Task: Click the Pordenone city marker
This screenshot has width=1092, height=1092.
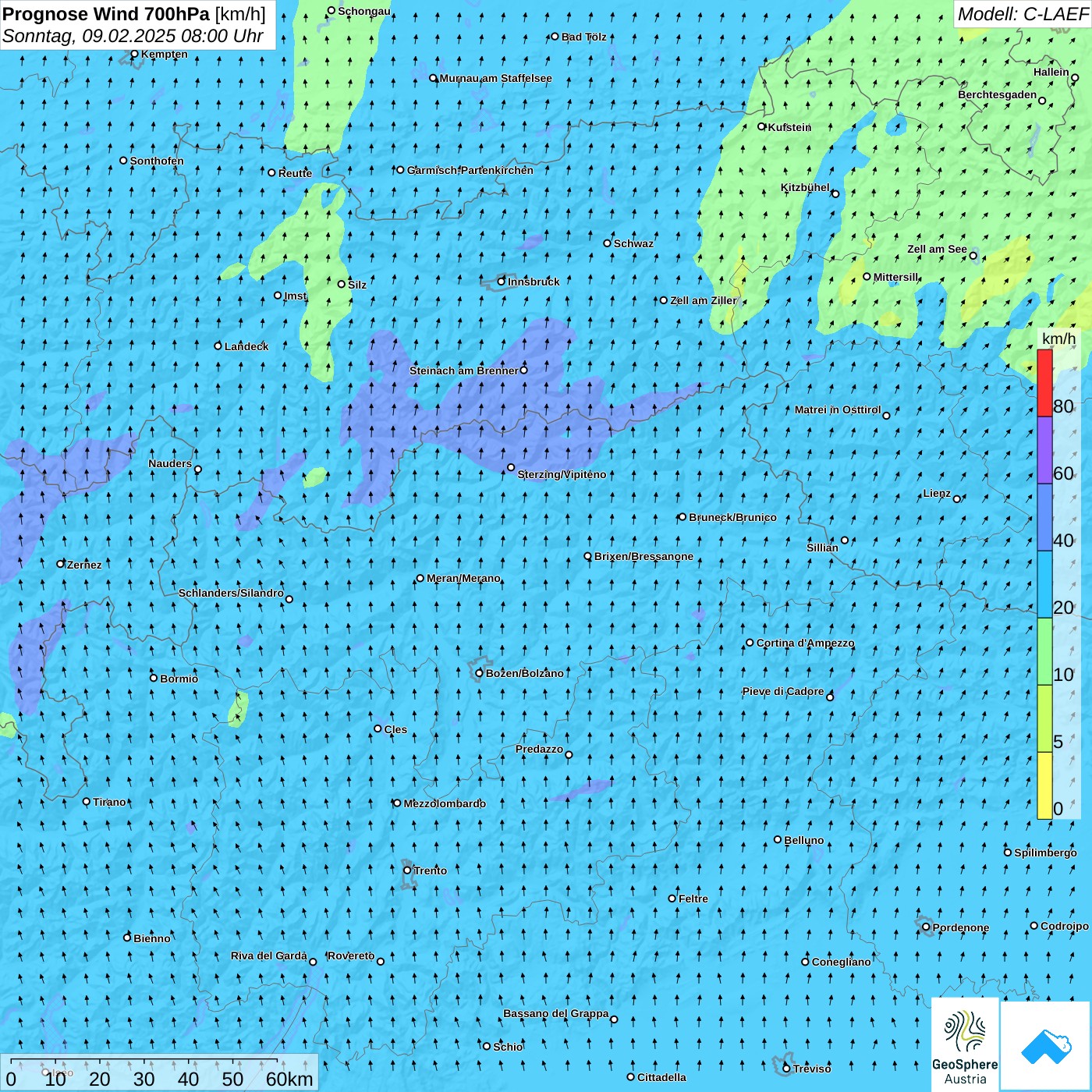Action: click(x=926, y=927)
